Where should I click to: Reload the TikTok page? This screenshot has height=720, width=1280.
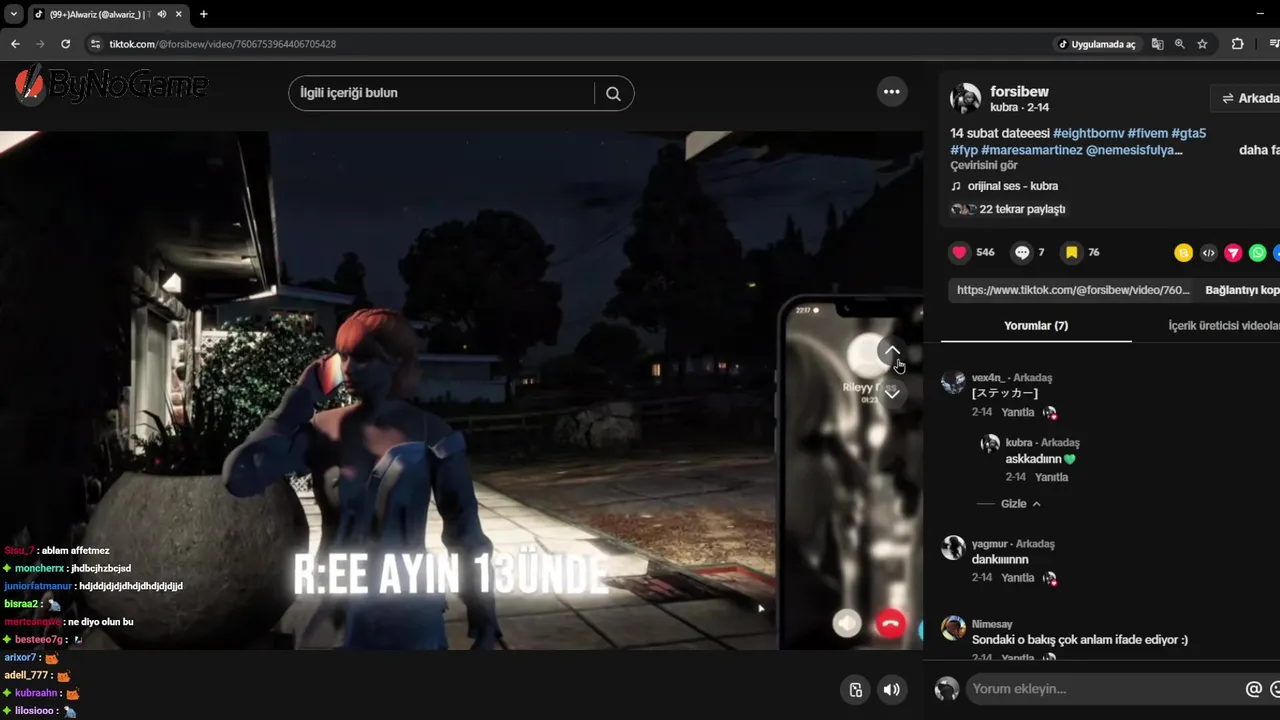(x=66, y=44)
